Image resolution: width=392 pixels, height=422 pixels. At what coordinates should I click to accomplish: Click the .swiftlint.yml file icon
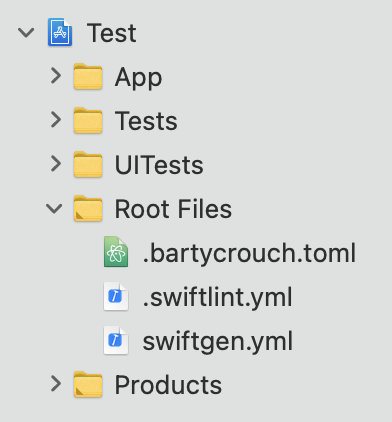point(116,296)
